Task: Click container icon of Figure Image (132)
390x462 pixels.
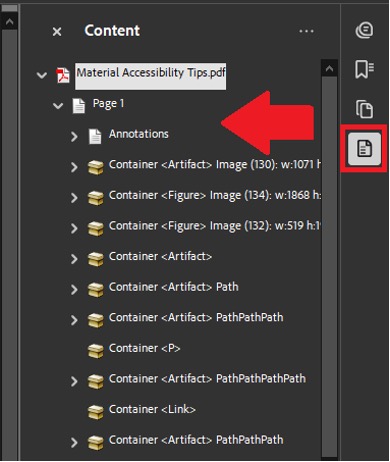Action: click(x=96, y=229)
